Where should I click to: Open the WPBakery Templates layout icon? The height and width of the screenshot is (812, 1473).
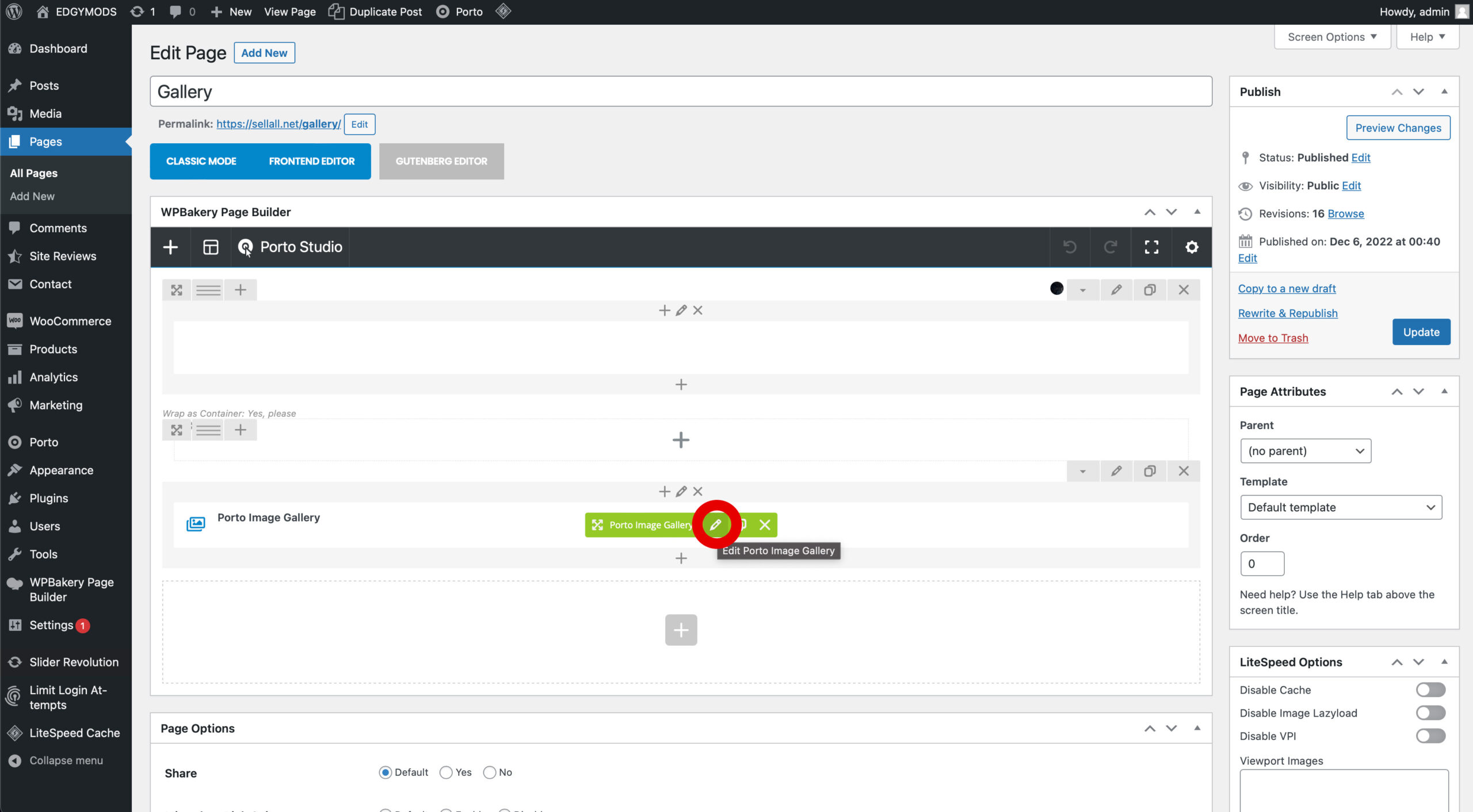tap(211, 247)
